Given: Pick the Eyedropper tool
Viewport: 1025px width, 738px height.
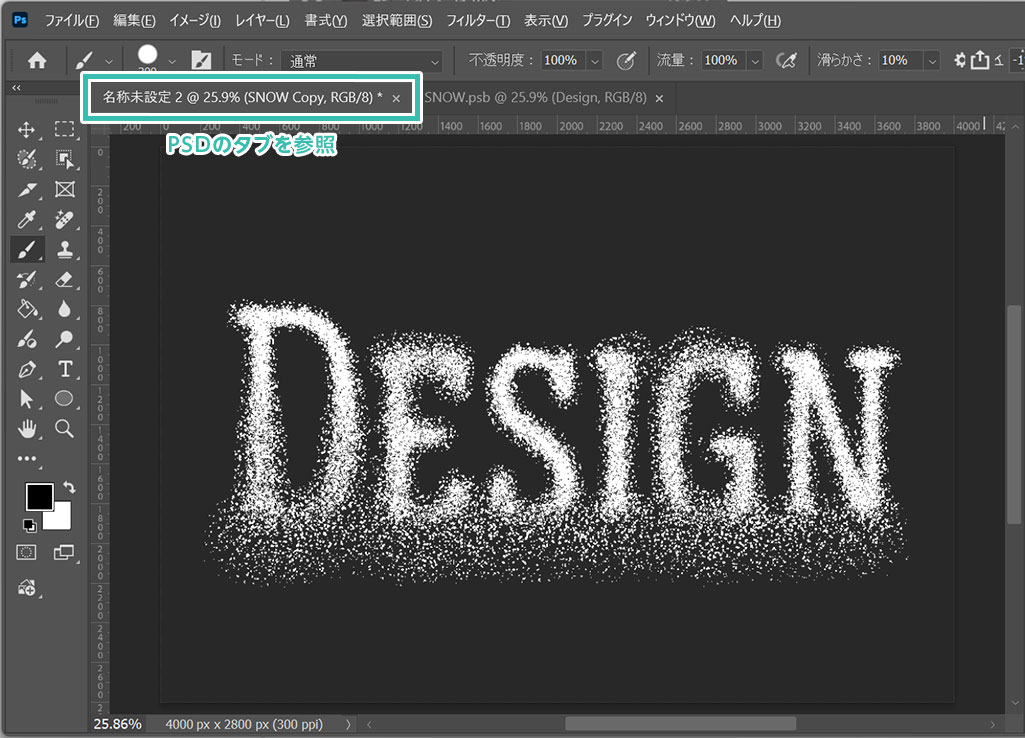Looking at the screenshot, I should click(27, 220).
